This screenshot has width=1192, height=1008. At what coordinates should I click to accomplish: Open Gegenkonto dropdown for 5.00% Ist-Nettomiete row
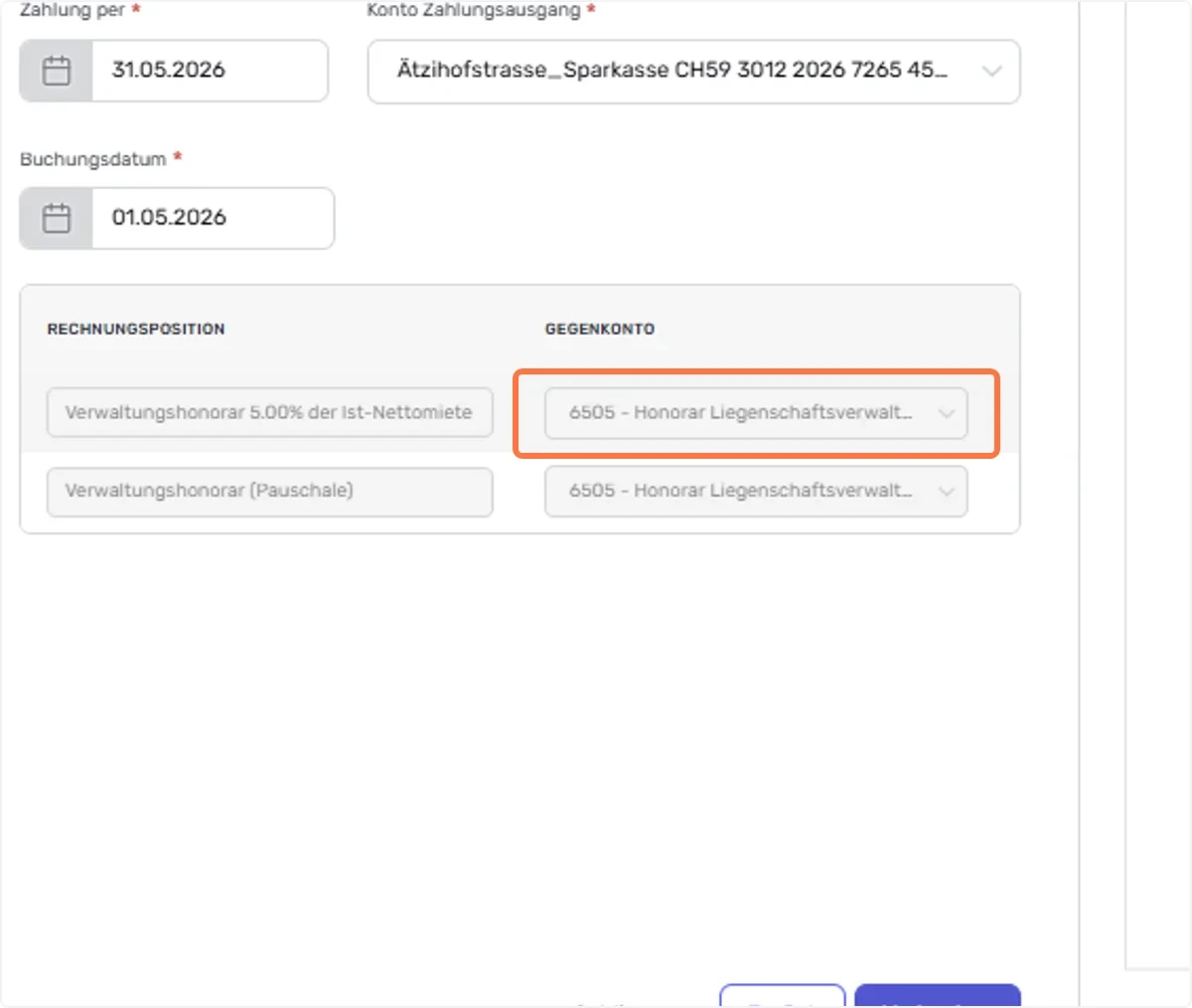pyautogui.click(x=756, y=413)
